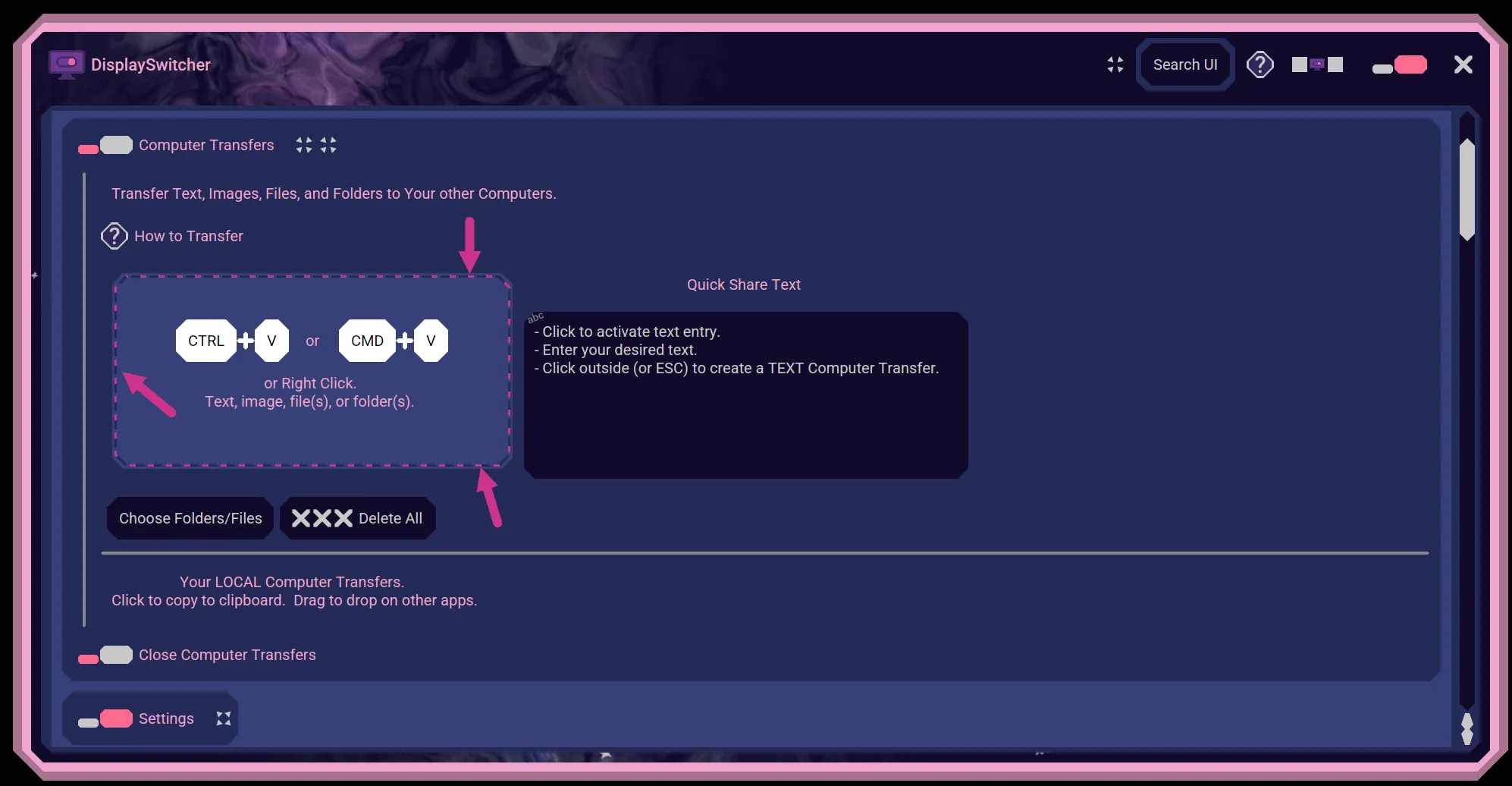The image size is (1512, 786).
Task: Click the How to Transfer label
Action: pos(189,236)
